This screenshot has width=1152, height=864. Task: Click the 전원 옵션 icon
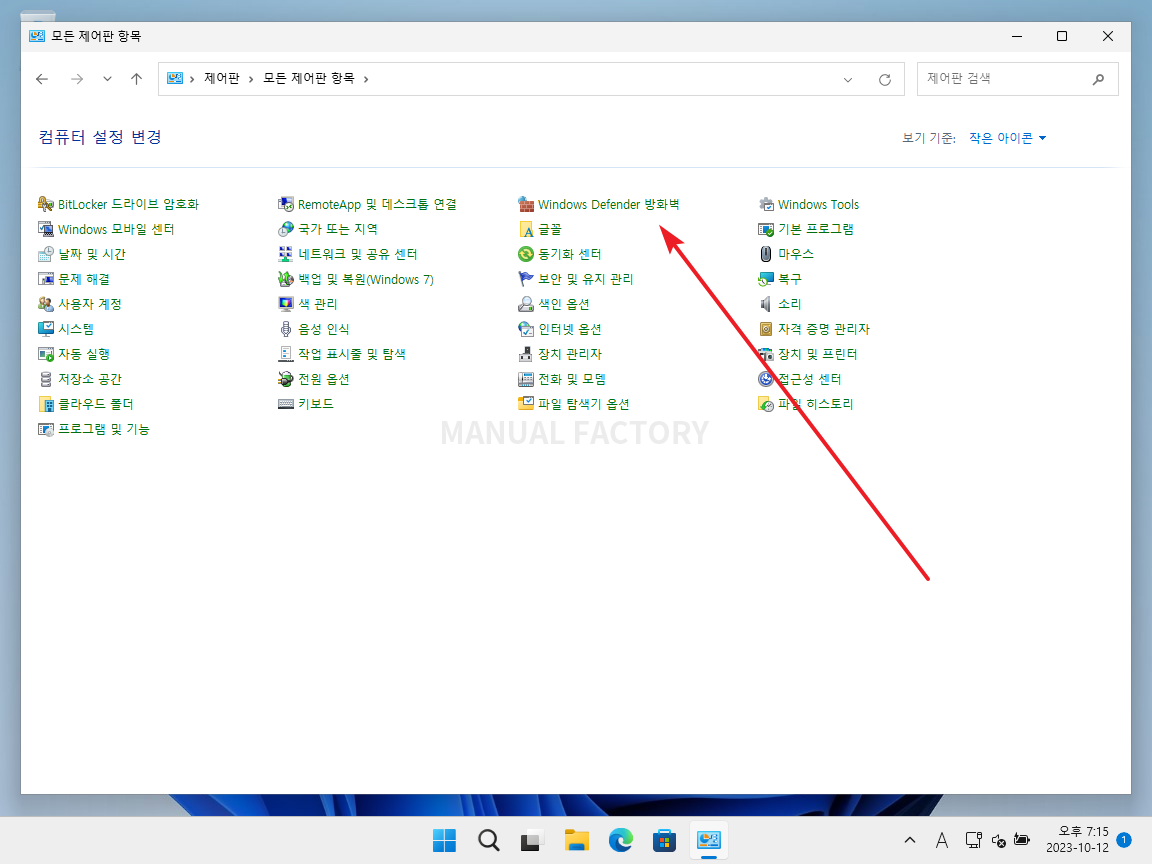tap(286, 379)
